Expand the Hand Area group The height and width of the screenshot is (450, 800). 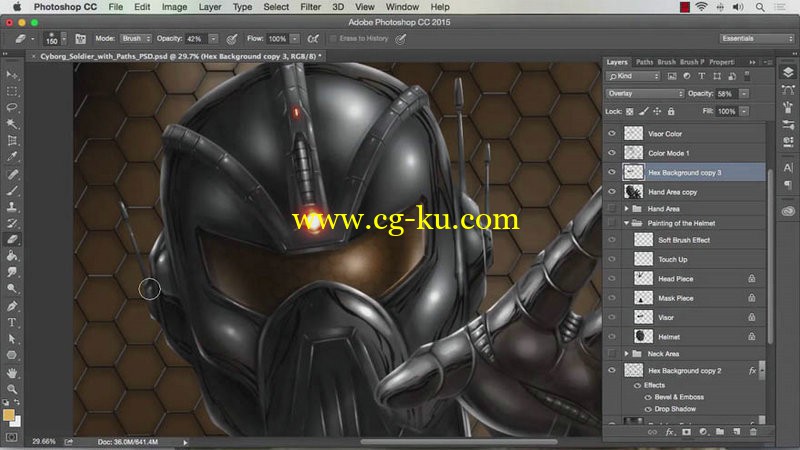tap(627, 209)
